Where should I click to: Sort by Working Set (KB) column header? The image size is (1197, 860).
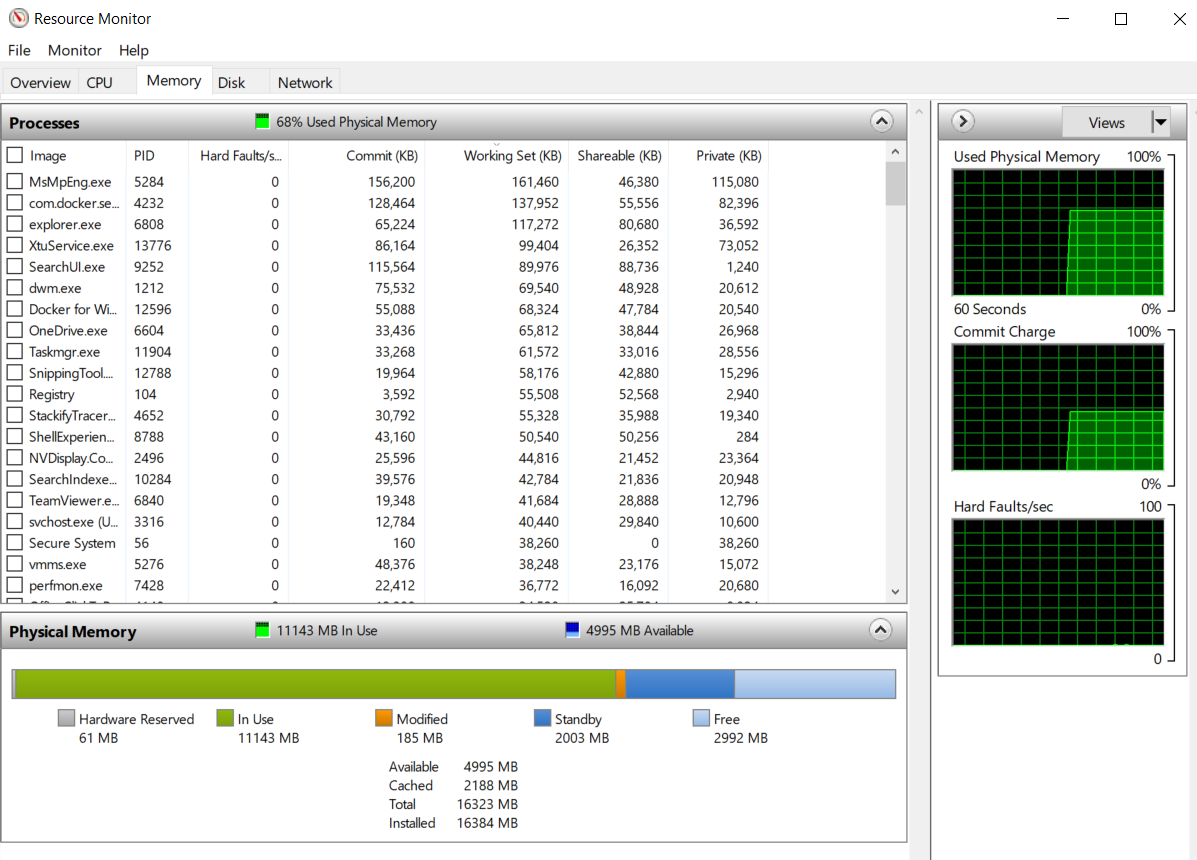tap(496, 156)
